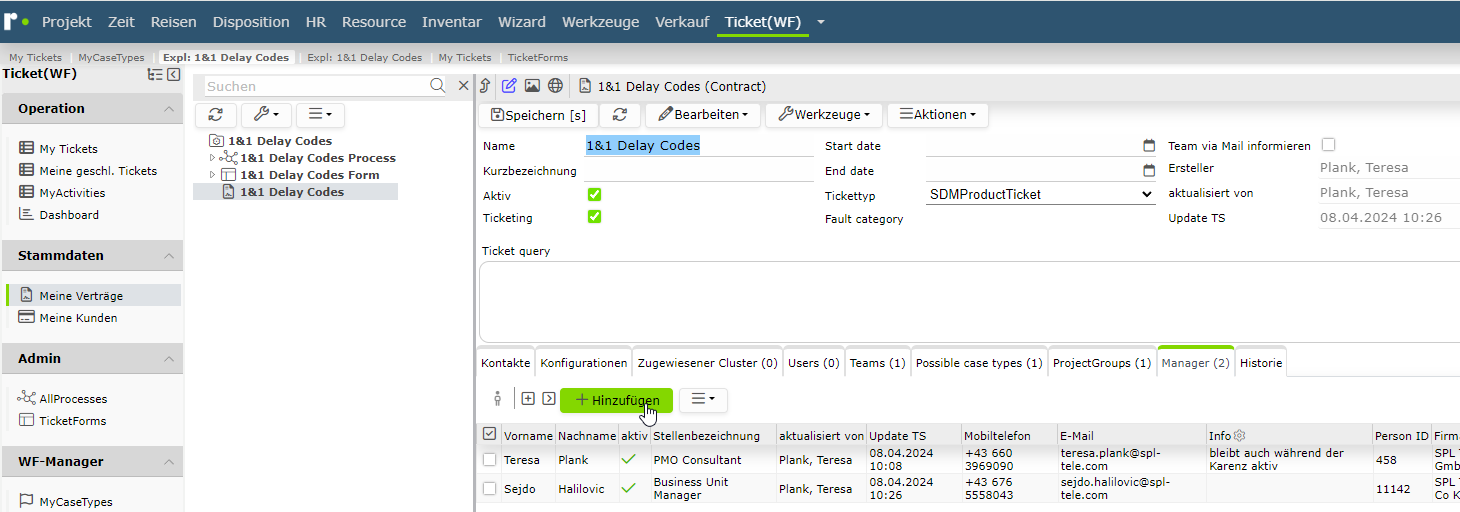Open the Start date calendar picker
Image resolution: width=1460 pixels, height=512 pixels.
click(1149, 146)
